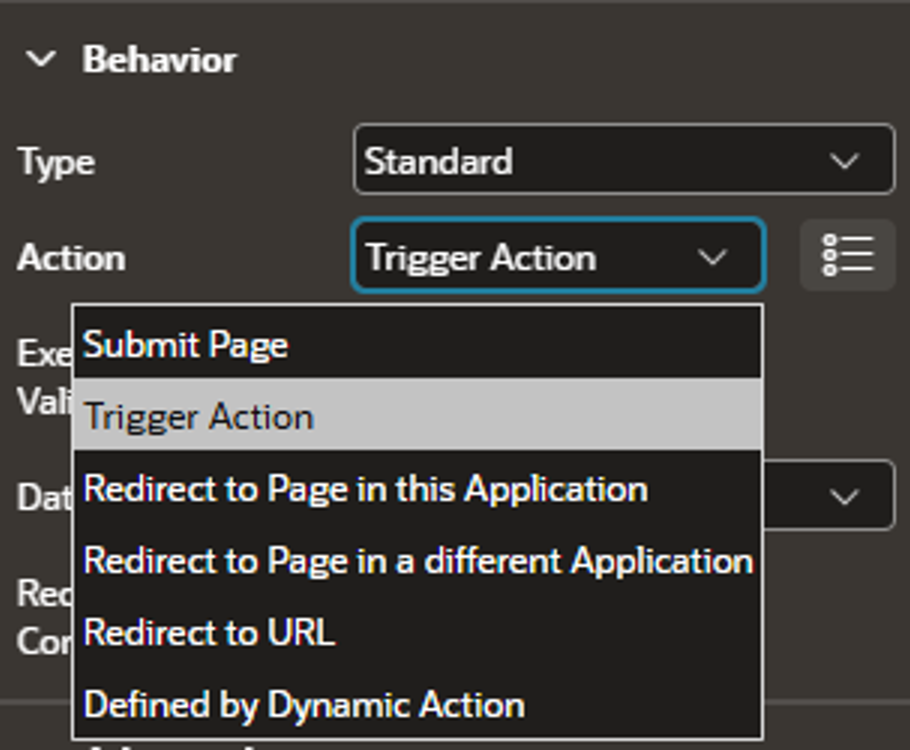Collapse the Behavior section chevron

(x=41, y=59)
